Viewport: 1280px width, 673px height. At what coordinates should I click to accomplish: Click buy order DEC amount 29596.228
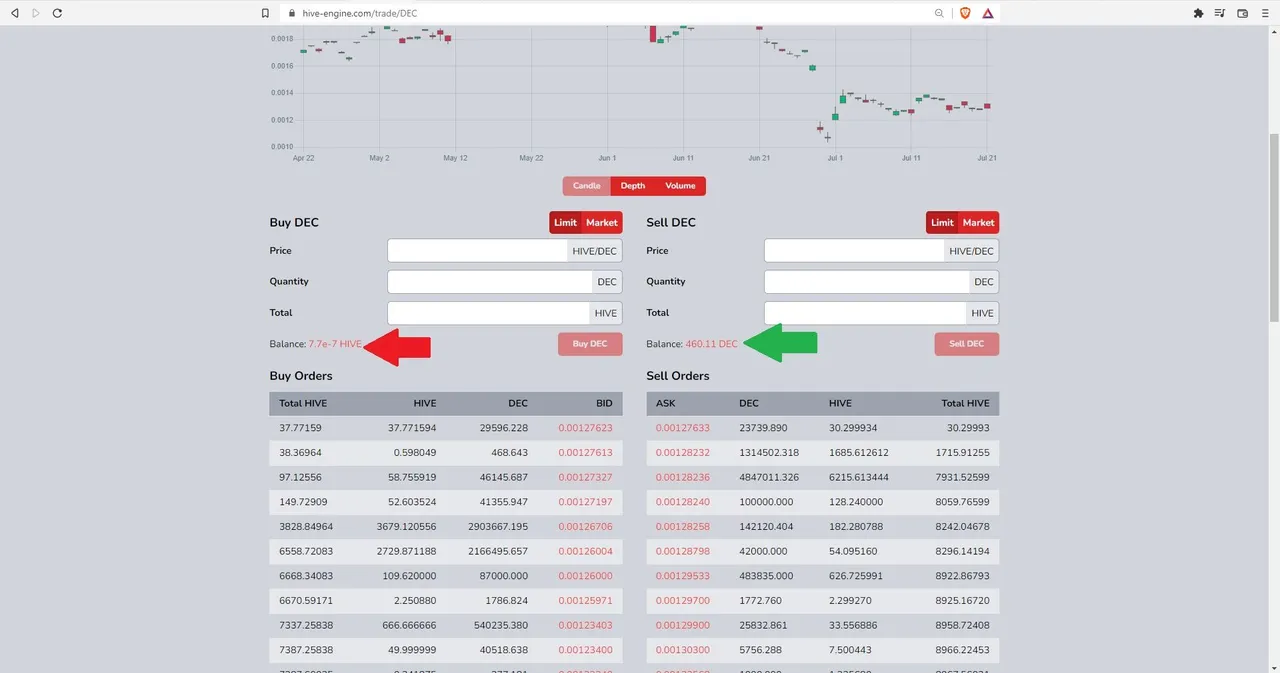(504, 428)
